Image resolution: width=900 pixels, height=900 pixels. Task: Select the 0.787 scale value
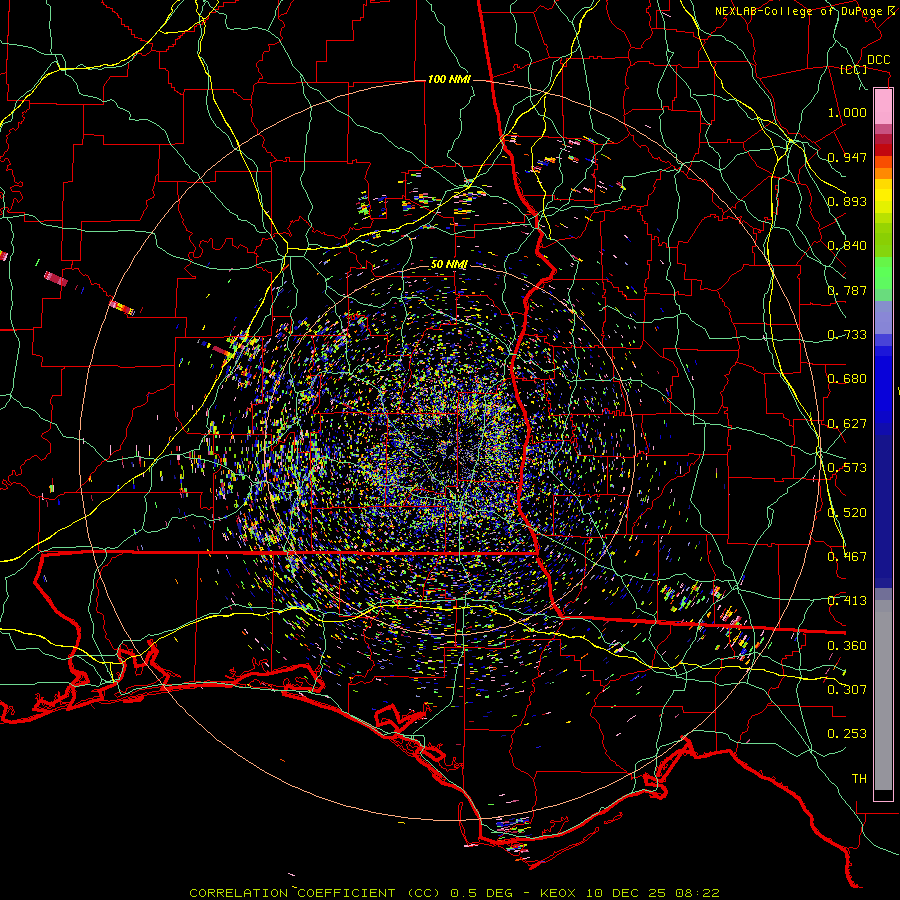pyautogui.click(x=847, y=290)
